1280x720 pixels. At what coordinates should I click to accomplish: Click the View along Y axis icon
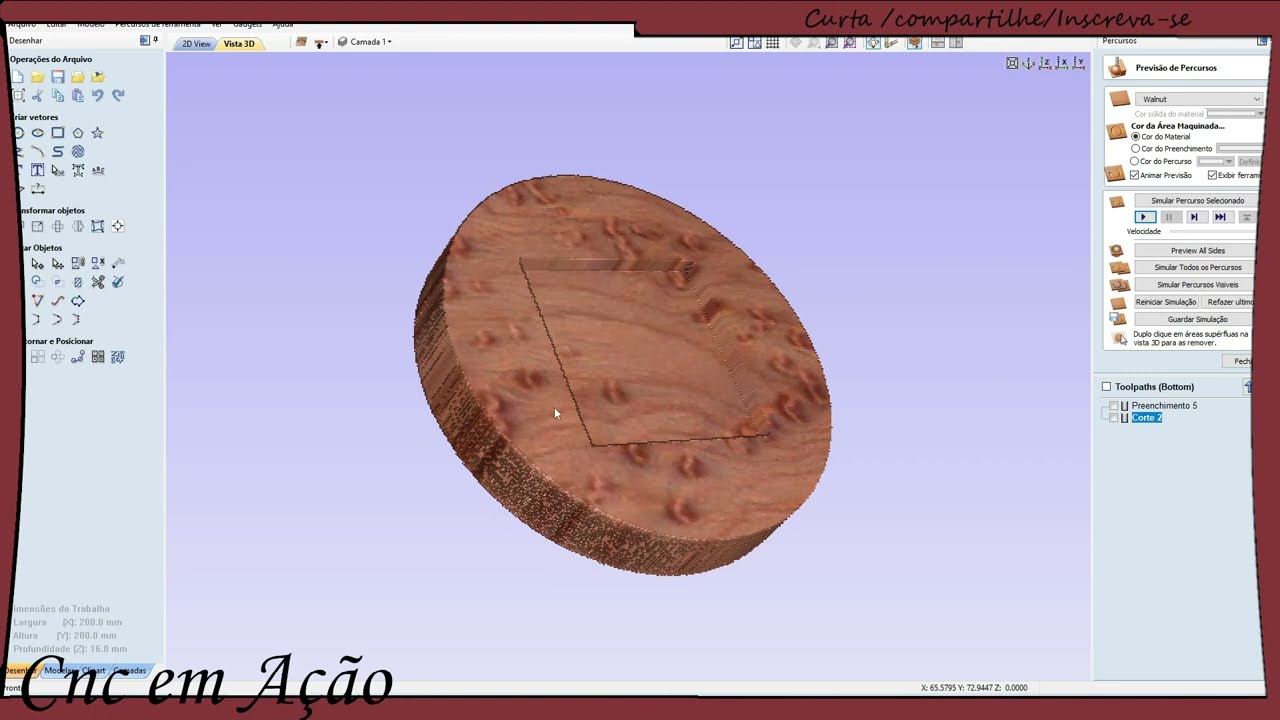[x=1078, y=63]
